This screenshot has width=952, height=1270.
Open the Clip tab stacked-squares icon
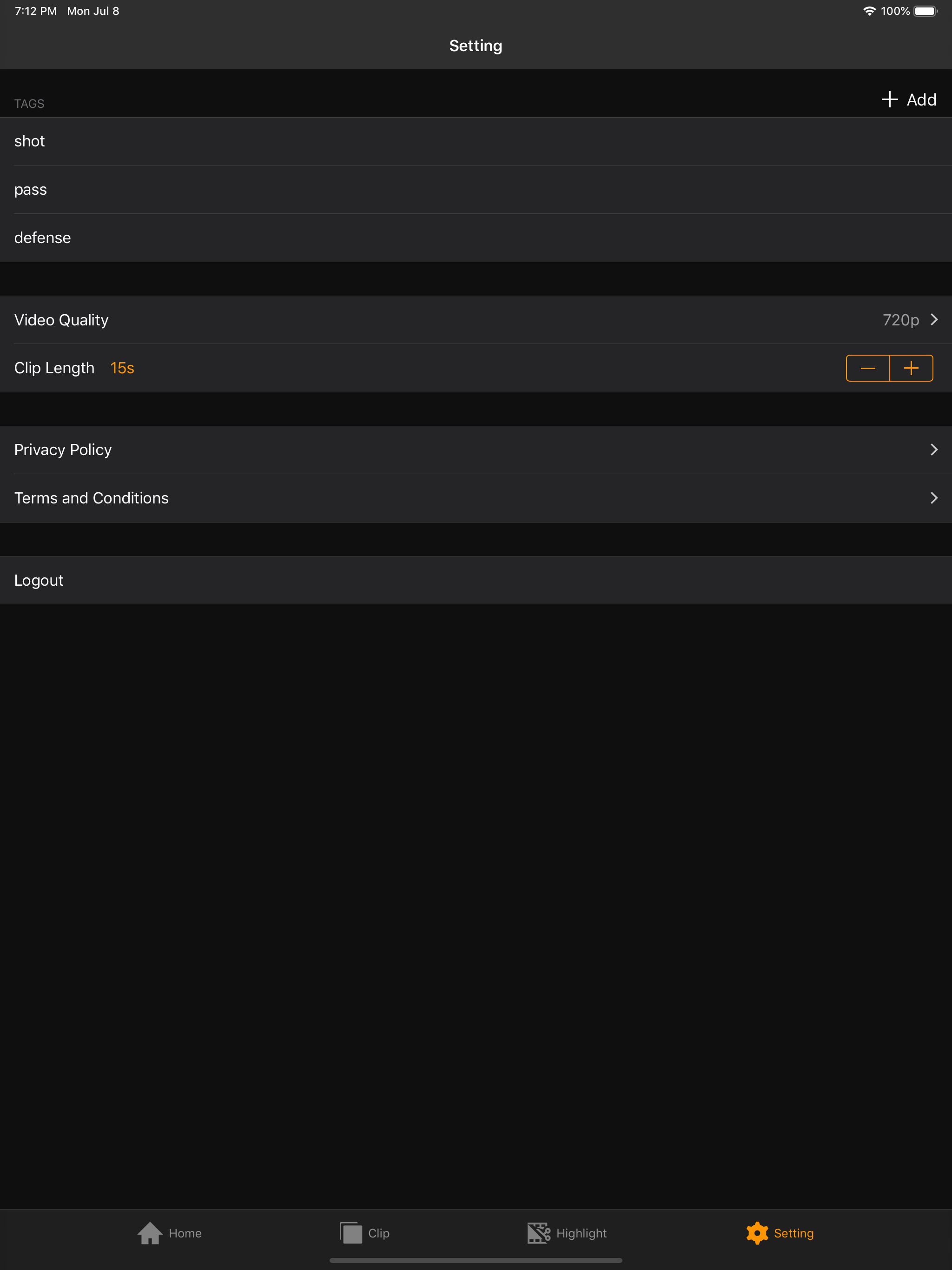coord(351,1233)
